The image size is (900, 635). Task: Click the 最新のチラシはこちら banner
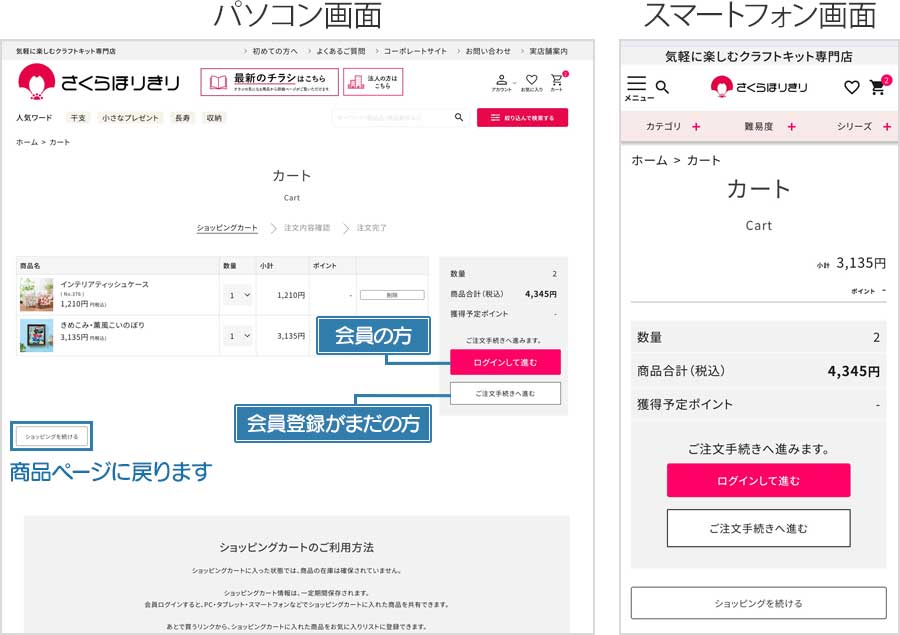(269, 82)
